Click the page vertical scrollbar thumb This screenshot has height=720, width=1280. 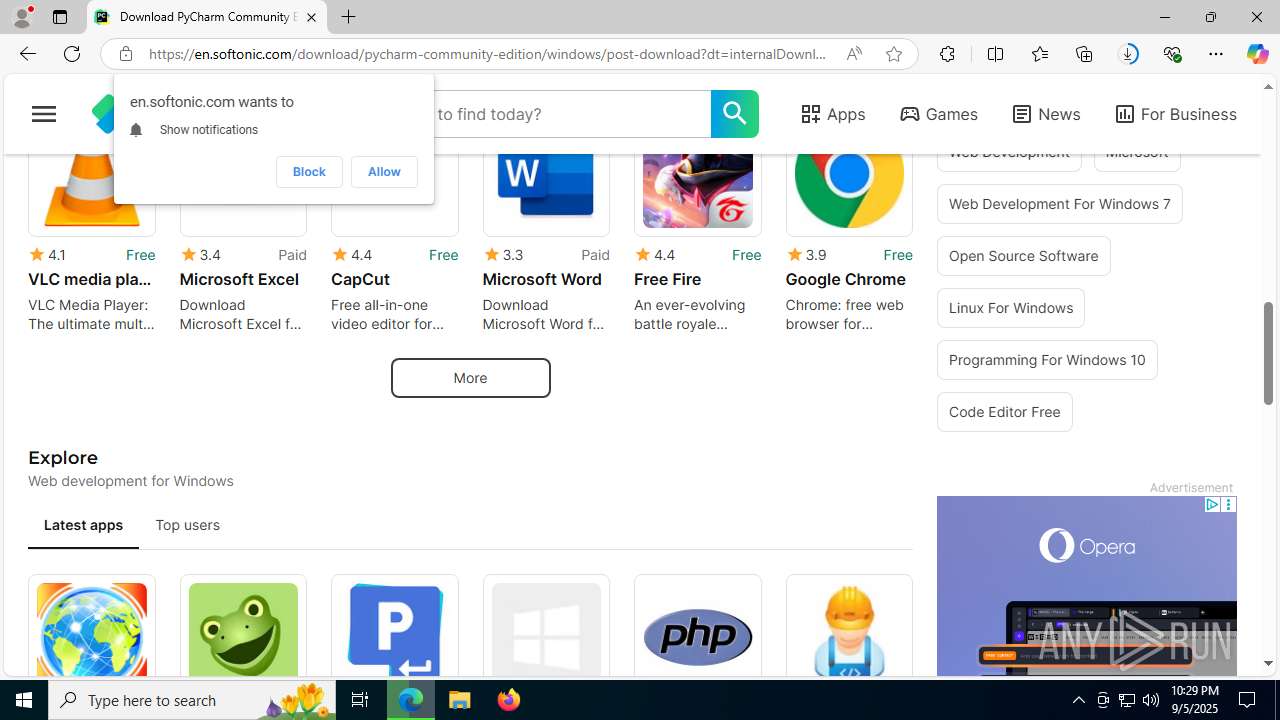coord(1268,352)
